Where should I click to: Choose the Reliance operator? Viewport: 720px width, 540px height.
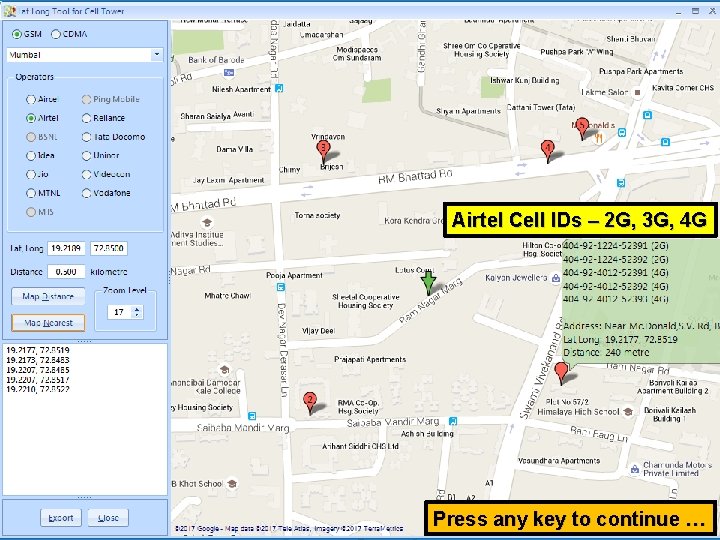[x=86, y=118]
